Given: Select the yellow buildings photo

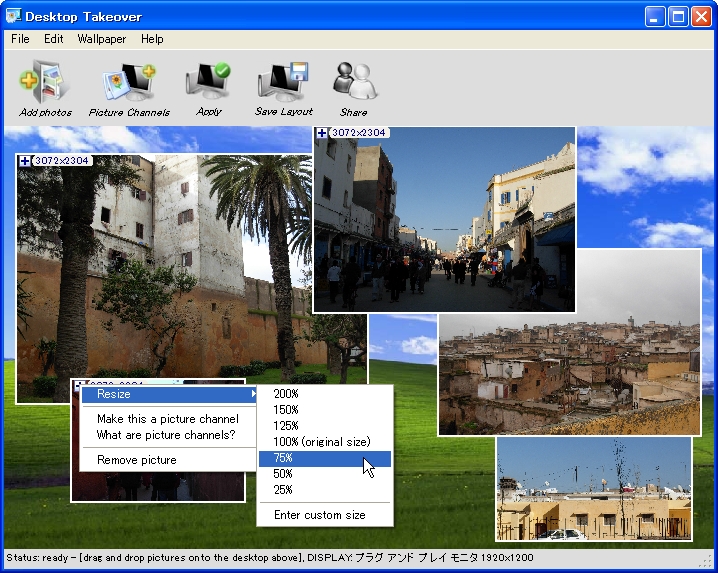Looking at the screenshot, I should coord(594,489).
